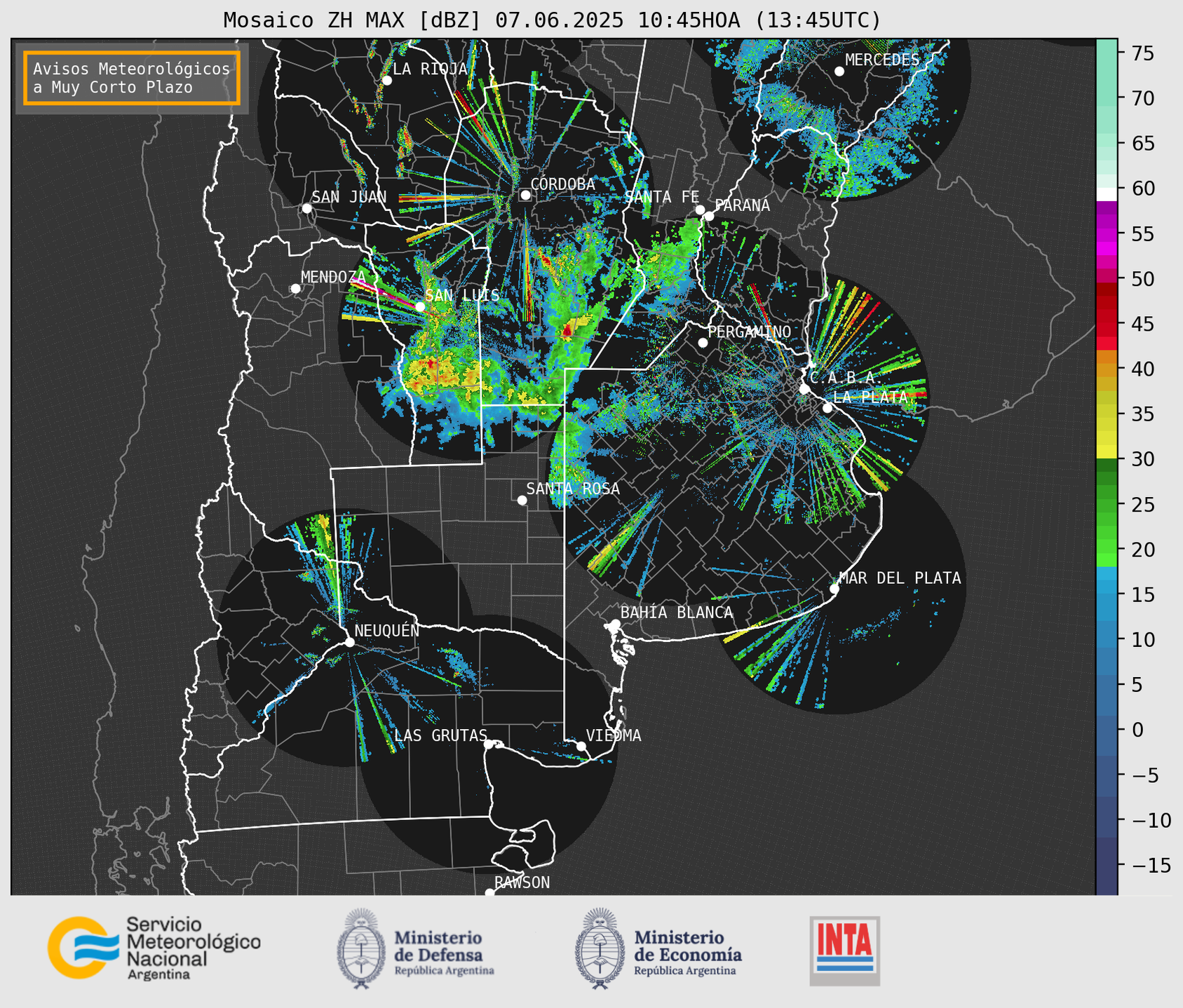Viewport: 1183px width, 1008px height.
Task: Click the INTA logo
Action: [845, 951]
